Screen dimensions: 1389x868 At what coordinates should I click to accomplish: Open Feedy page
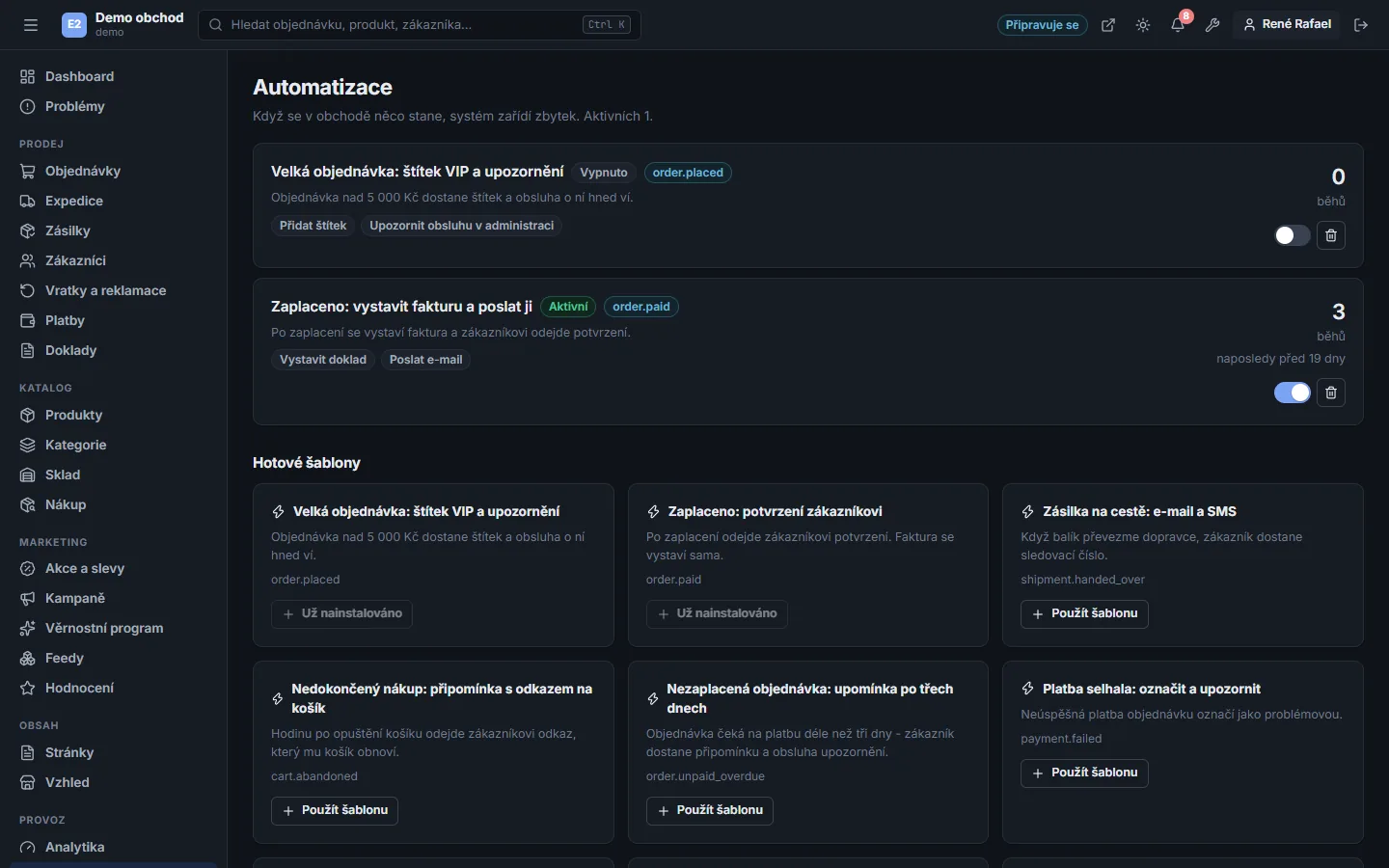(114, 658)
